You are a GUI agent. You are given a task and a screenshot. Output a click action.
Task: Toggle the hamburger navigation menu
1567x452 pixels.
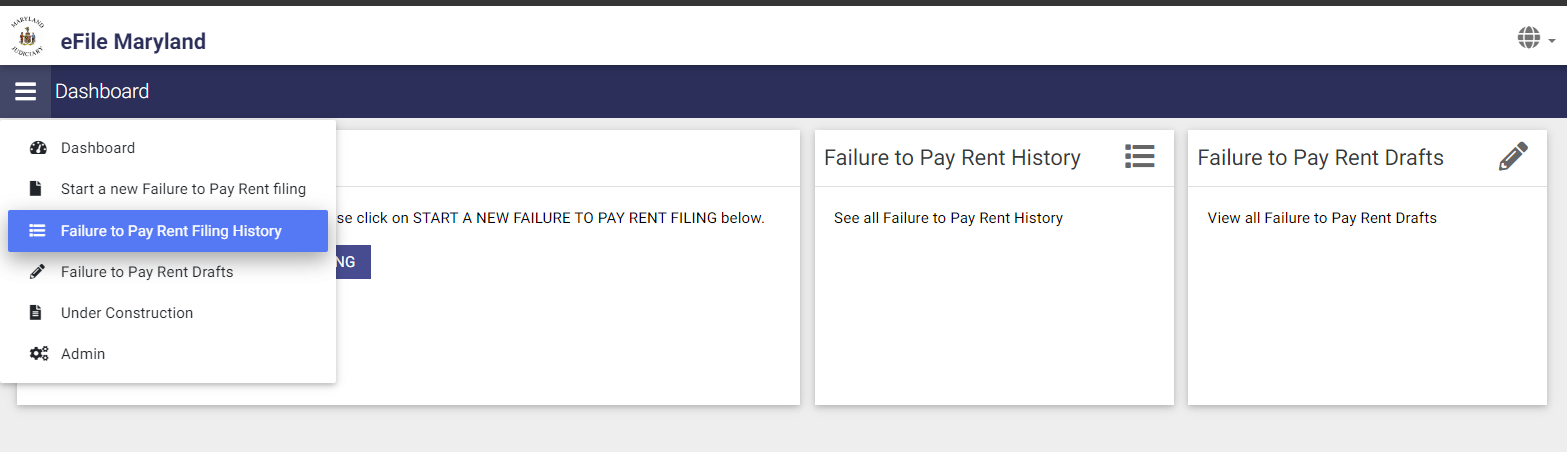pyautogui.click(x=25, y=92)
